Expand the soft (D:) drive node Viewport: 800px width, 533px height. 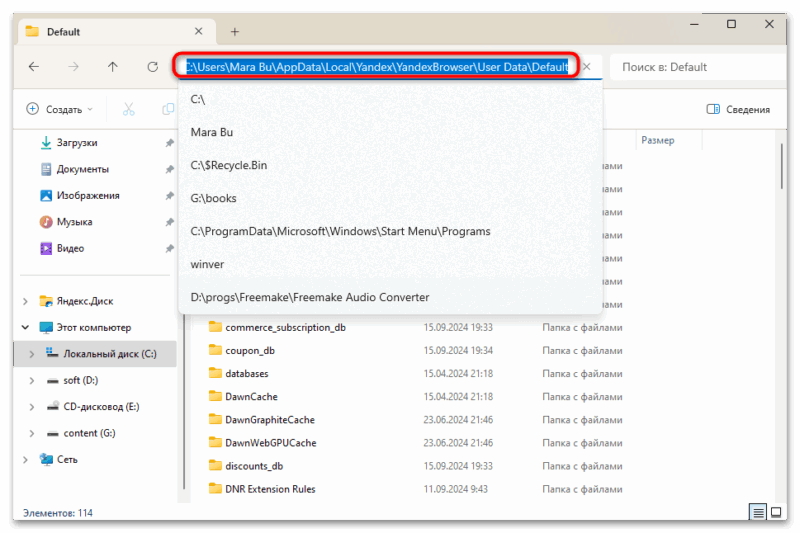coord(32,380)
